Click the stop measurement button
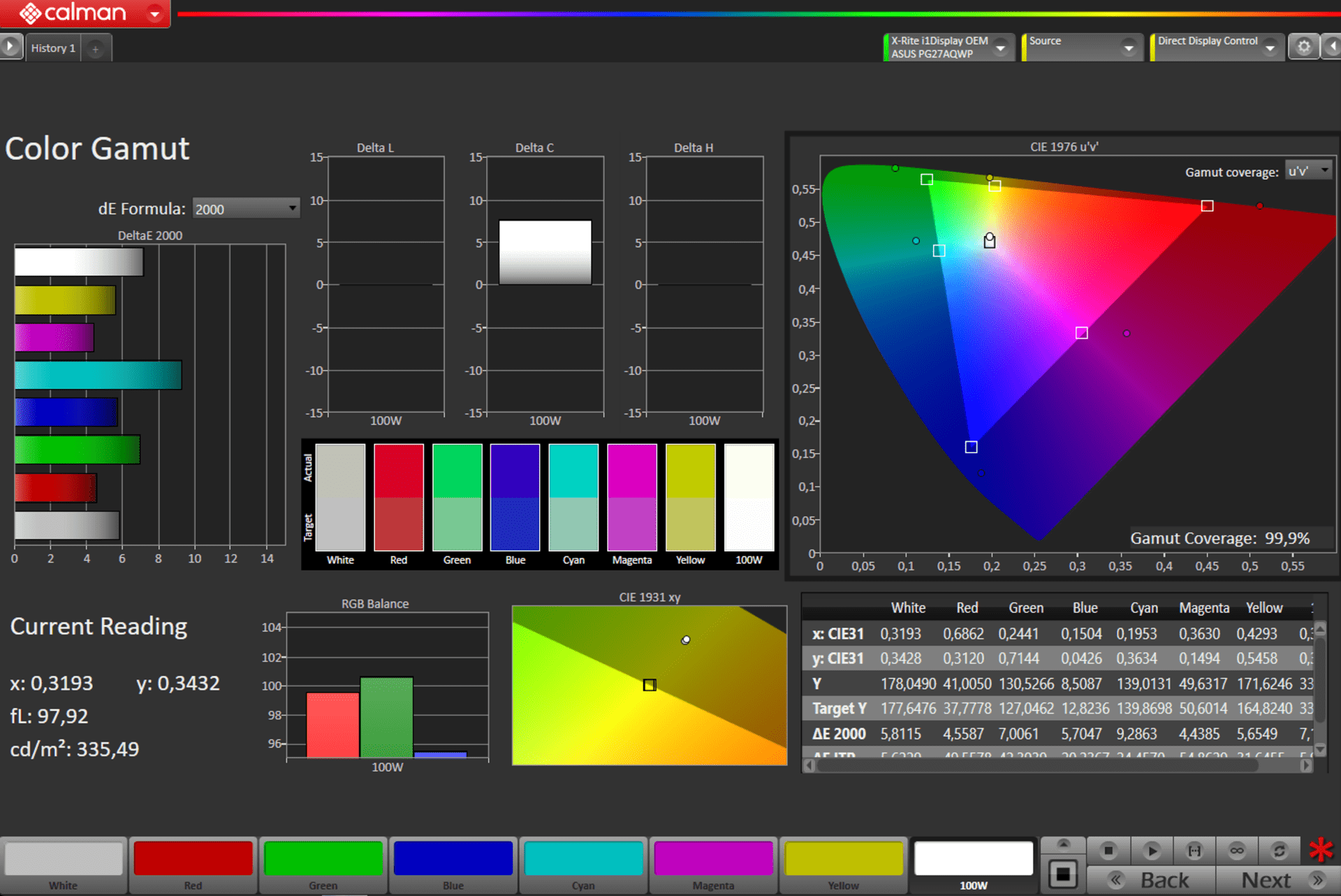The image size is (1341, 896). 1108,850
